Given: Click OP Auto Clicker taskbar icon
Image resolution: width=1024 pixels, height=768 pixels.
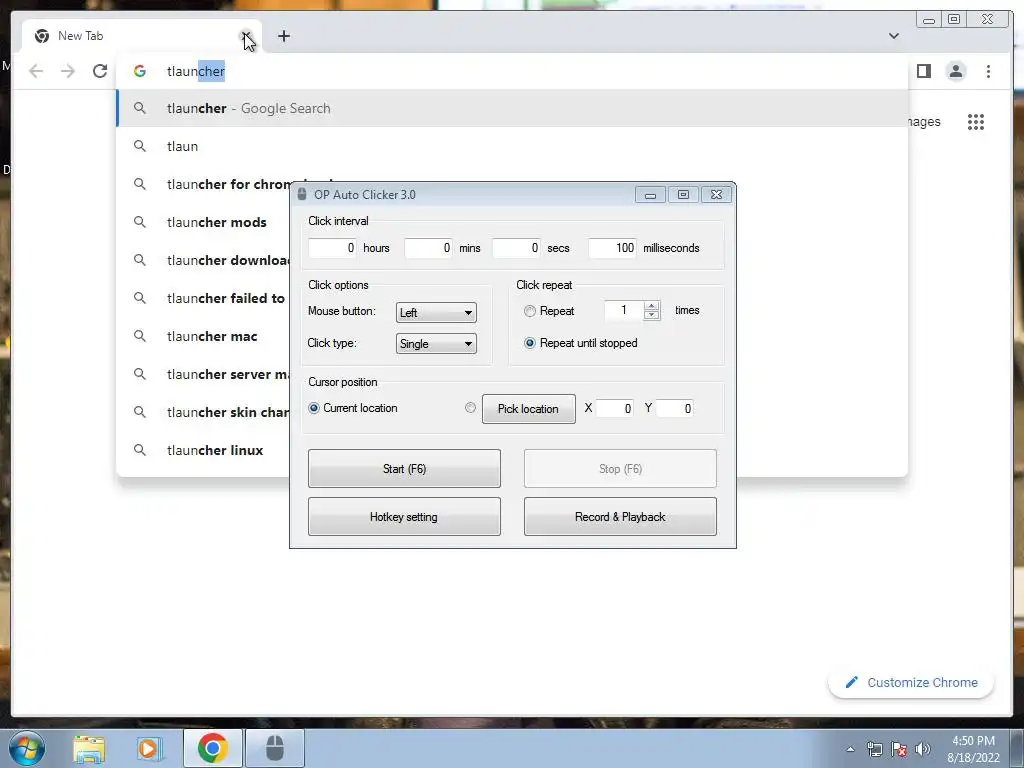Looking at the screenshot, I should [x=275, y=748].
